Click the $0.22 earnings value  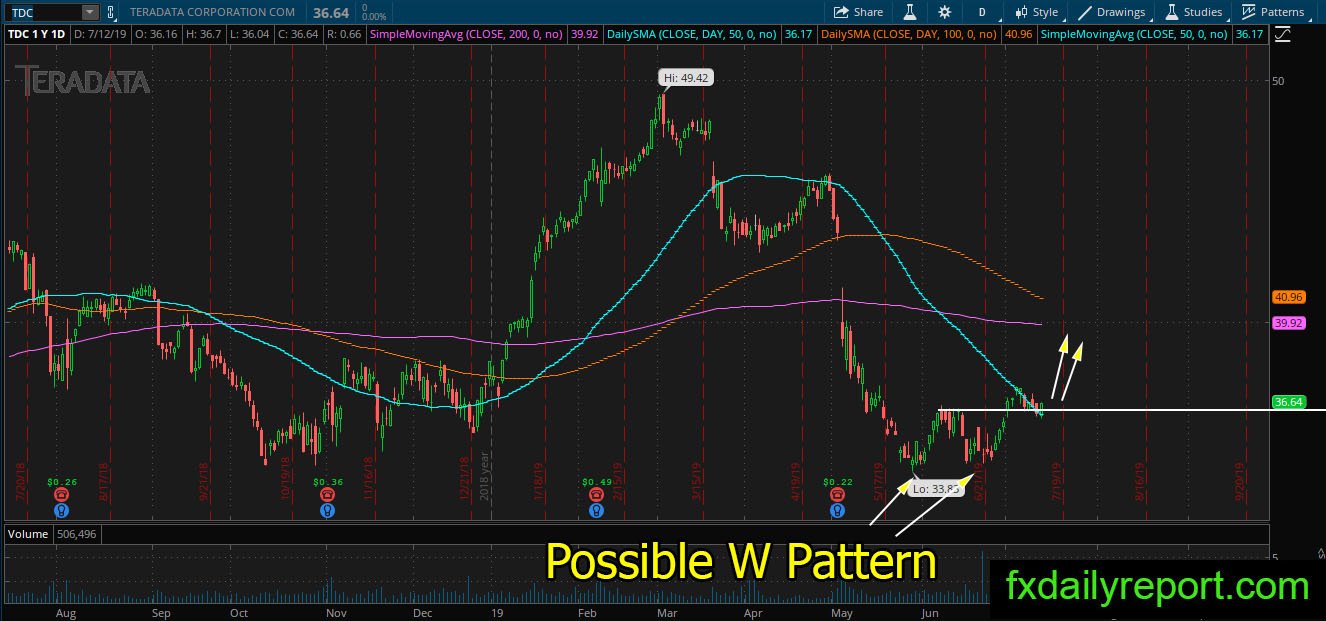pos(837,481)
